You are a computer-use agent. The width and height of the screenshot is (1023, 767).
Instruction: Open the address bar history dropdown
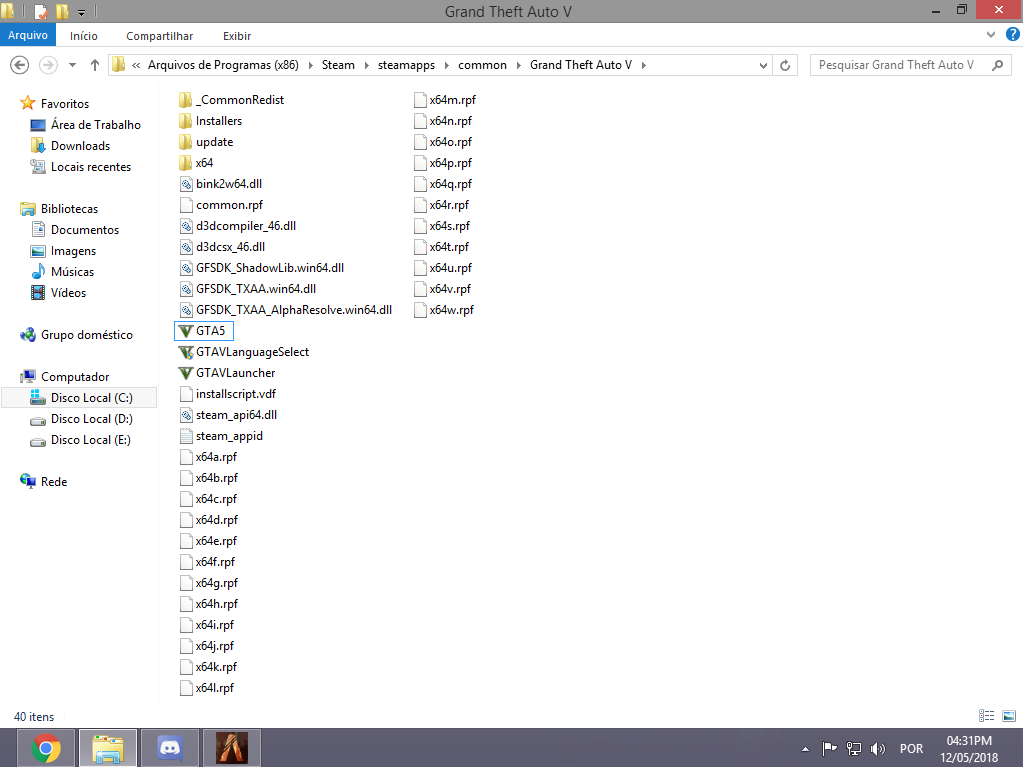tap(763, 65)
